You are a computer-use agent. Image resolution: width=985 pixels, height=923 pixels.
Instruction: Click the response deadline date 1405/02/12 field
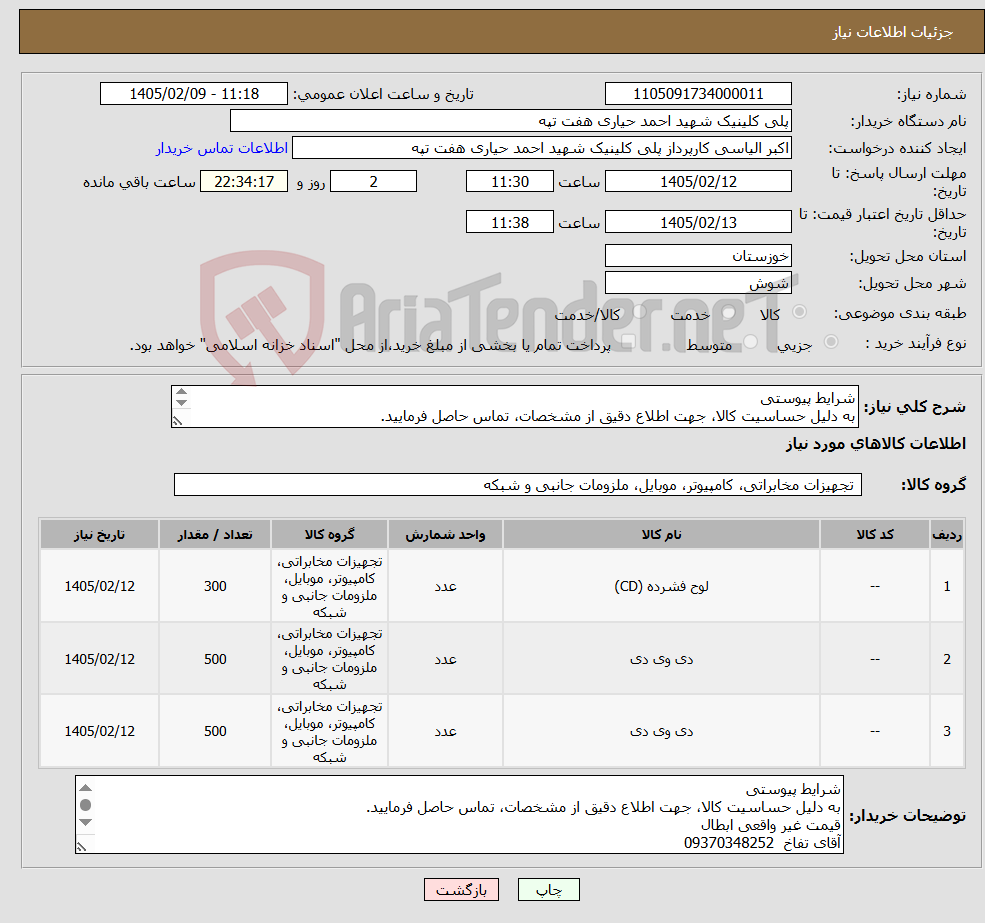698,182
